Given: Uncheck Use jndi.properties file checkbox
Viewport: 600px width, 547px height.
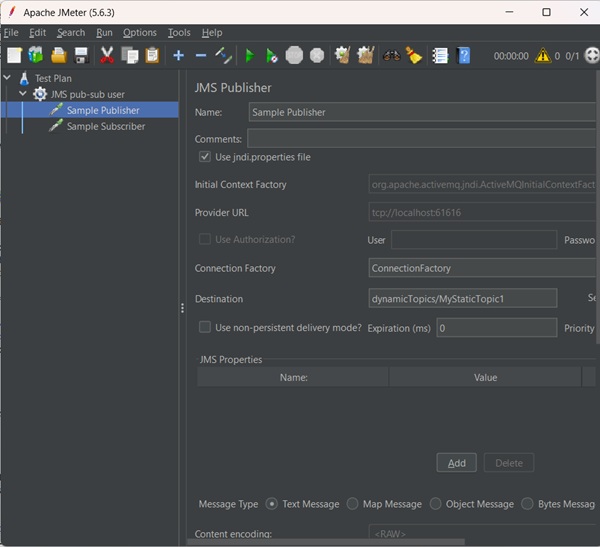Looking at the screenshot, I should coord(205,157).
